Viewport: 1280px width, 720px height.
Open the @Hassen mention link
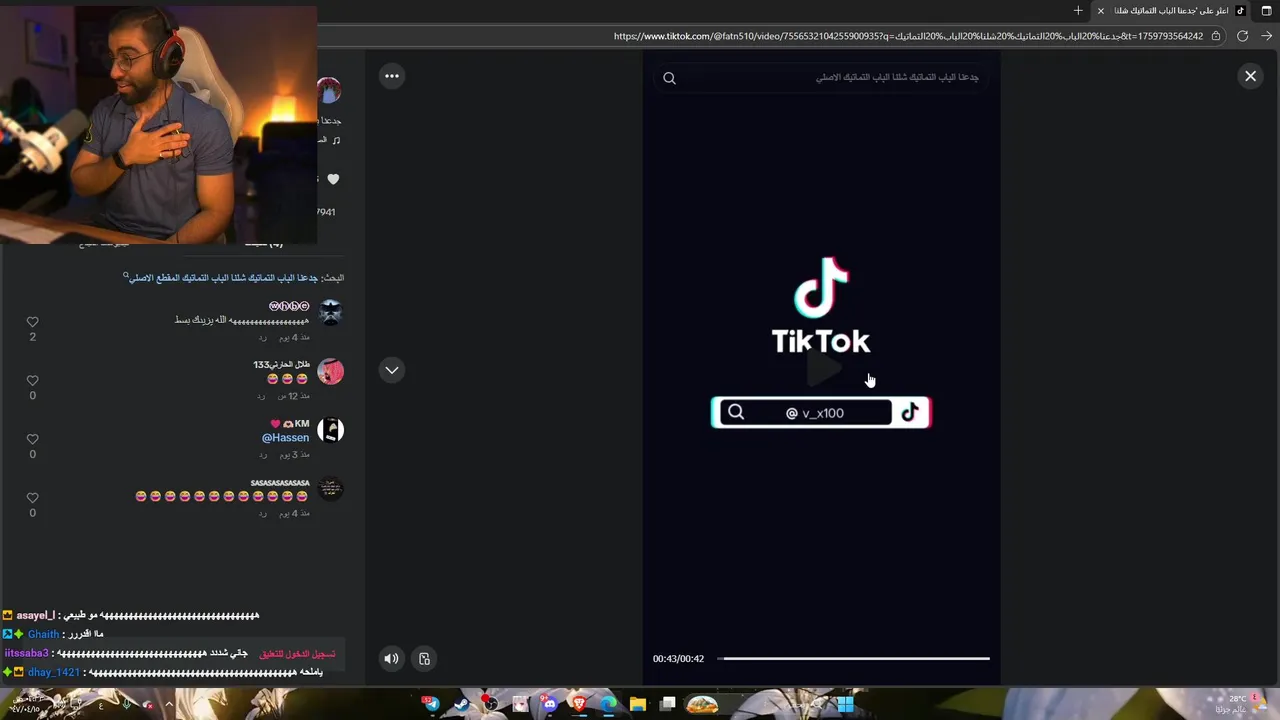pos(285,438)
